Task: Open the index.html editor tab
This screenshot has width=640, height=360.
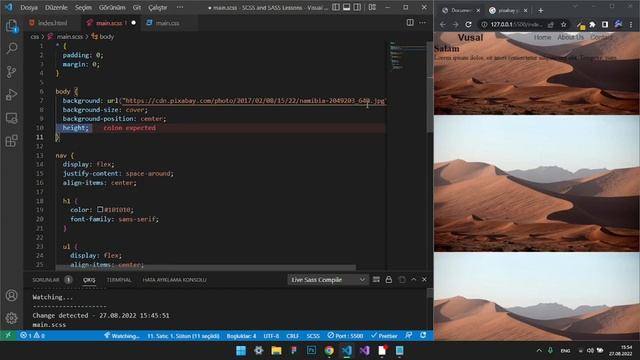Action: pyautogui.click(x=52, y=23)
